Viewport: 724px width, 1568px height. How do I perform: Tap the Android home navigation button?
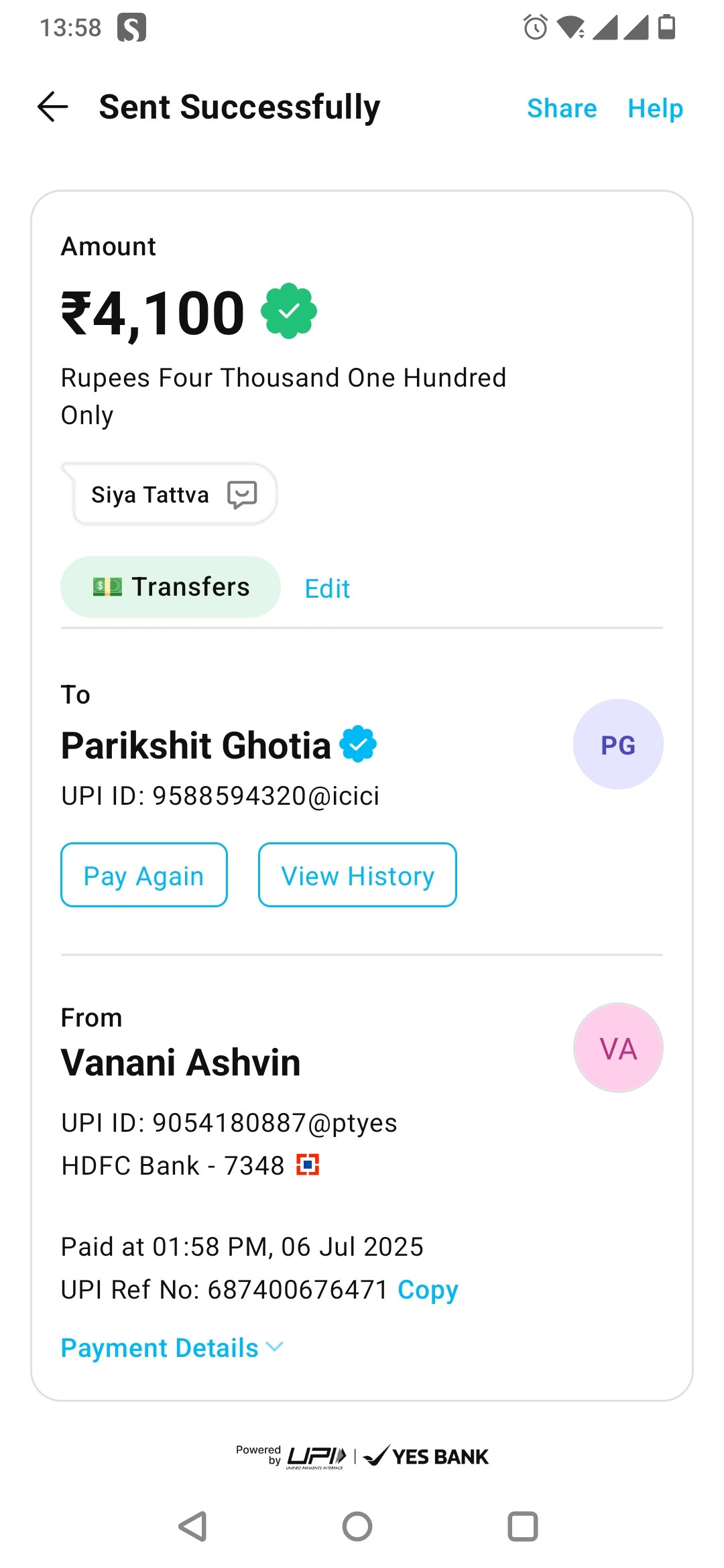click(x=357, y=1527)
